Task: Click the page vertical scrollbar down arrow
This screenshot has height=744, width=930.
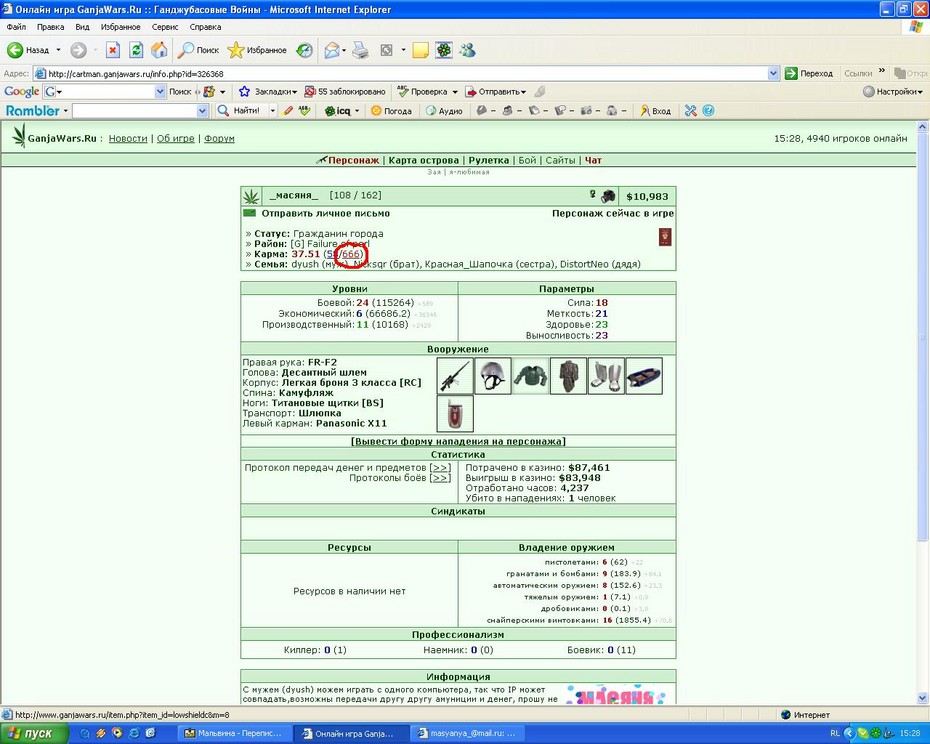Action: point(922,698)
